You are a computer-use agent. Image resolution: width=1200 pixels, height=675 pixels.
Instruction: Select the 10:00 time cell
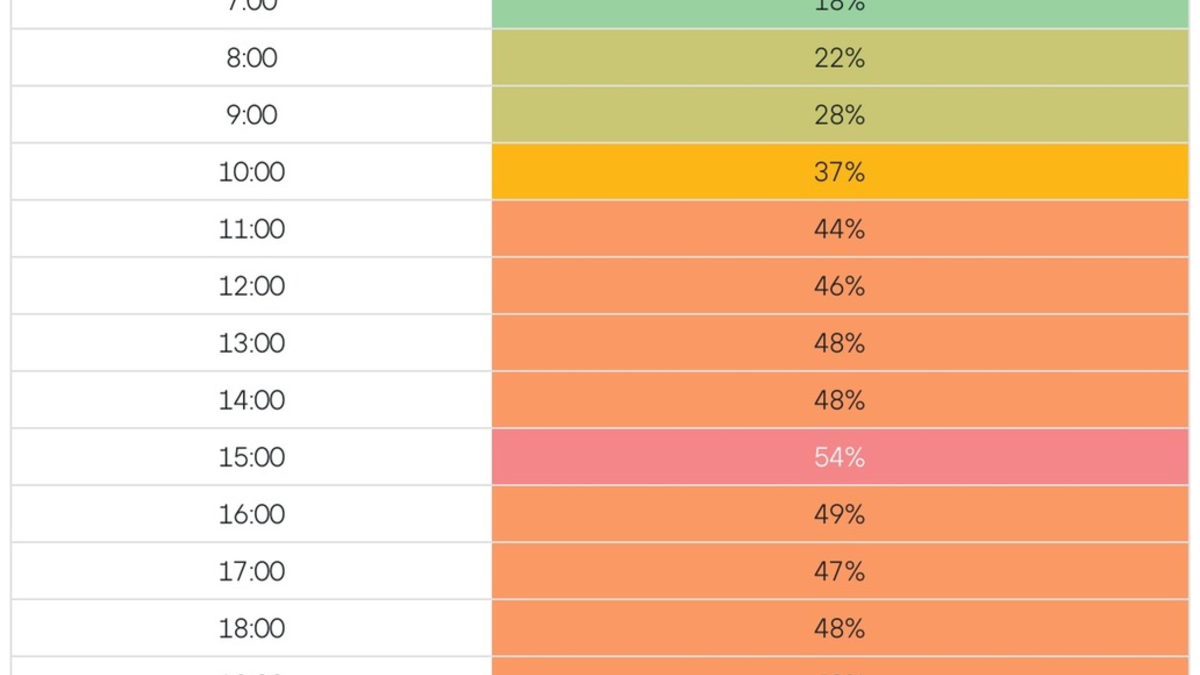coord(252,172)
